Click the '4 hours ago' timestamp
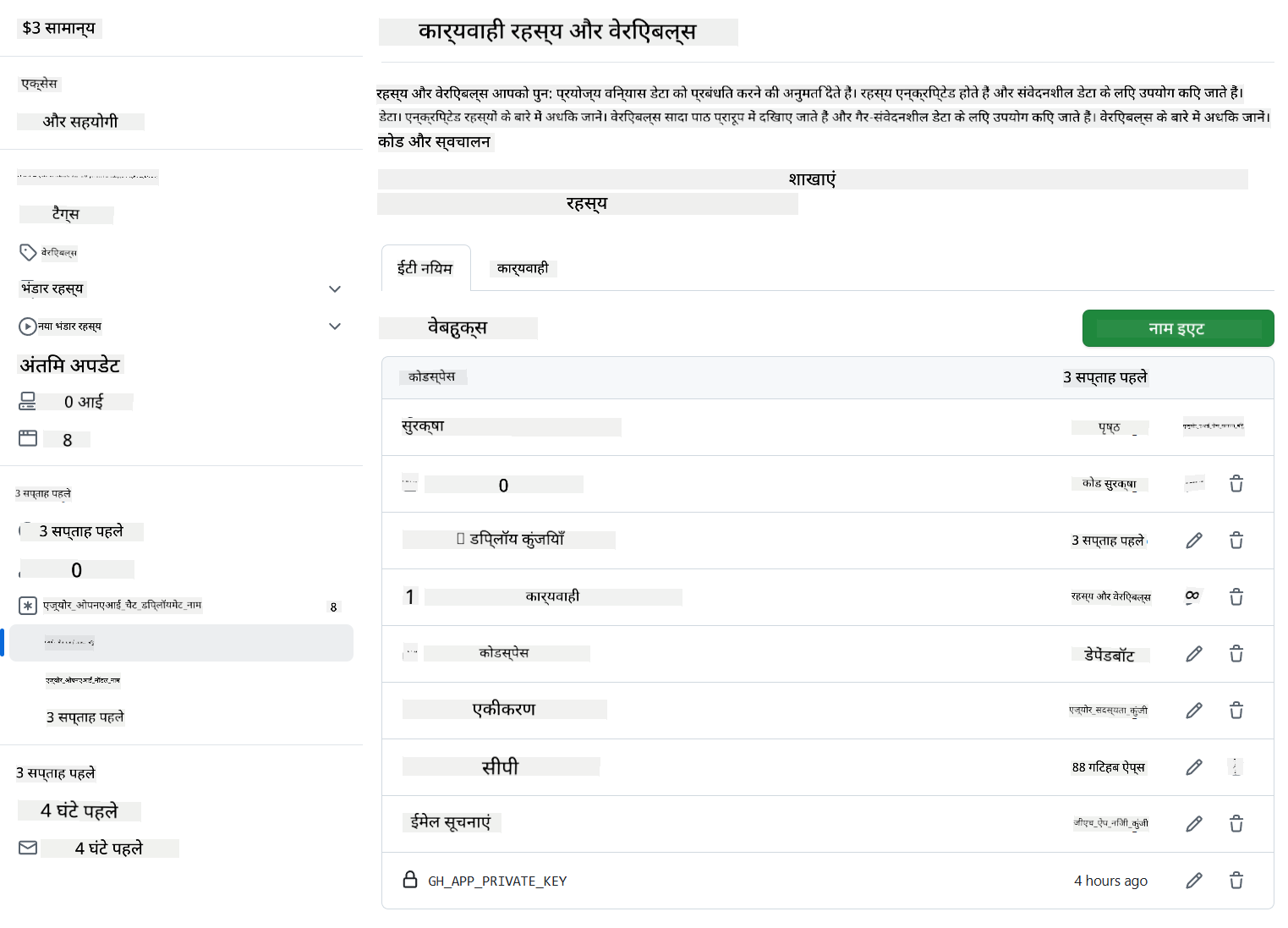Viewport: 1288px width, 928px height. [1110, 881]
